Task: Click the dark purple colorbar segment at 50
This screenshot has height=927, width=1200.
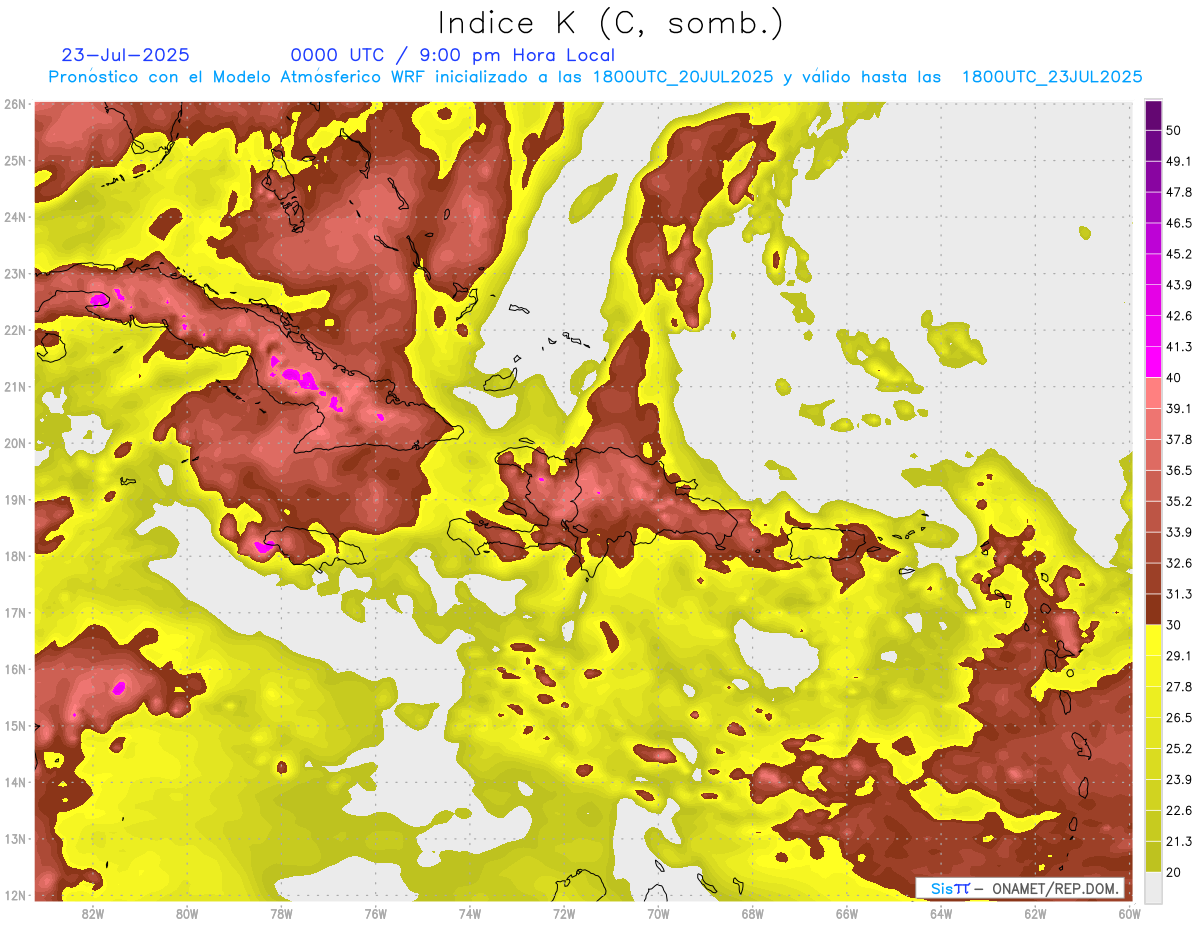Action: click(1153, 117)
